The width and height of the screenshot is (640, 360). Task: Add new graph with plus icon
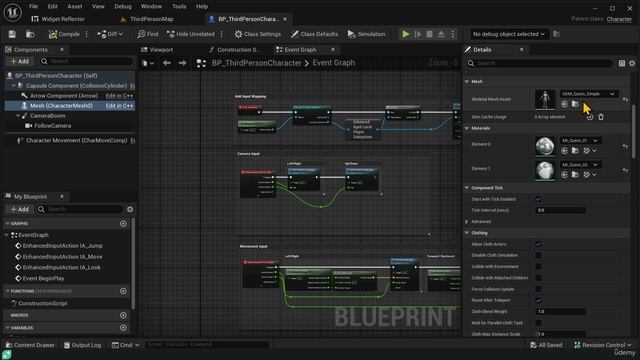[123, 224]
